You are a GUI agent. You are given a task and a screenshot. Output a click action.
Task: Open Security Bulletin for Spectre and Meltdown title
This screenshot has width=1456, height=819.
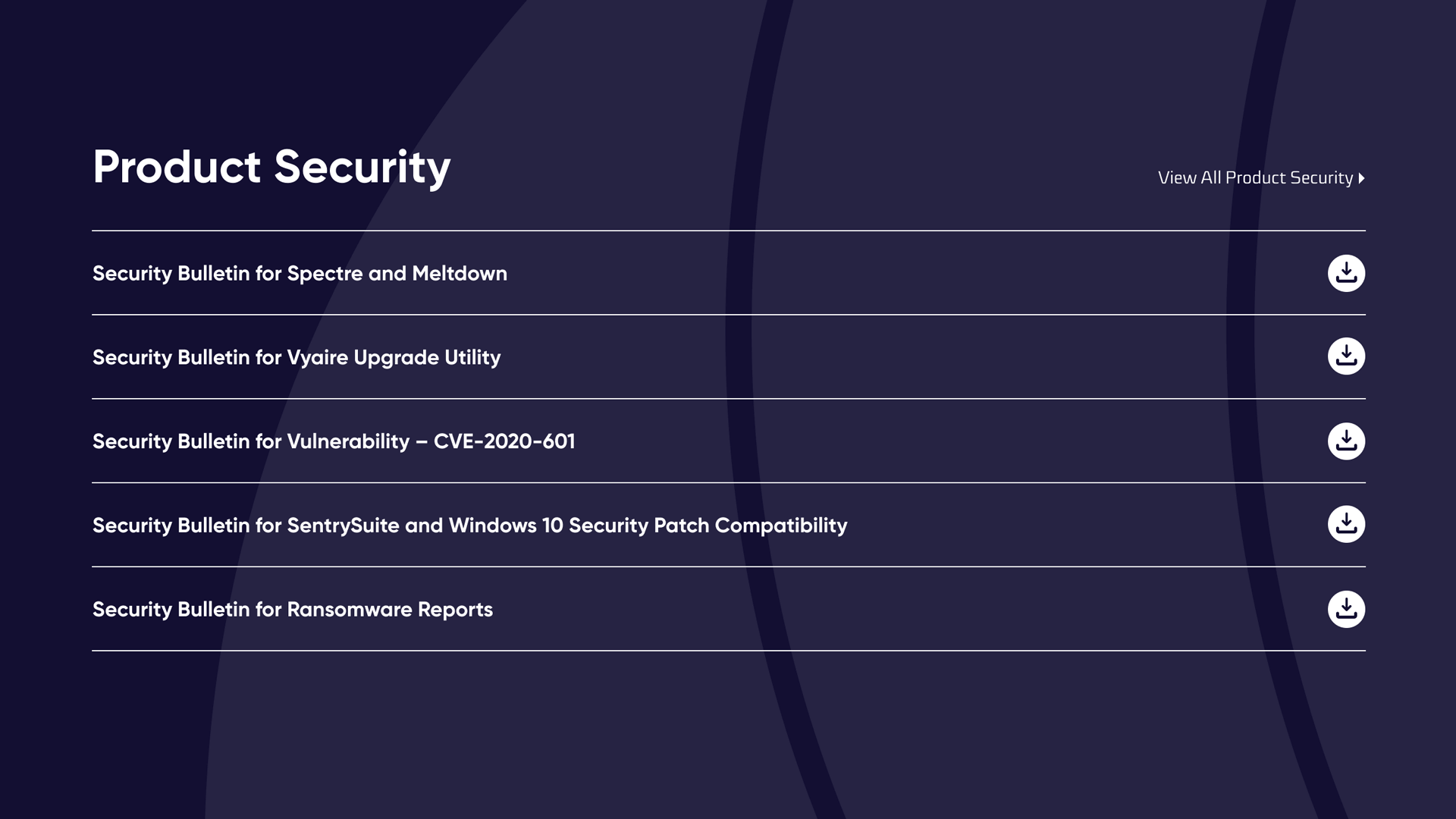300,273
